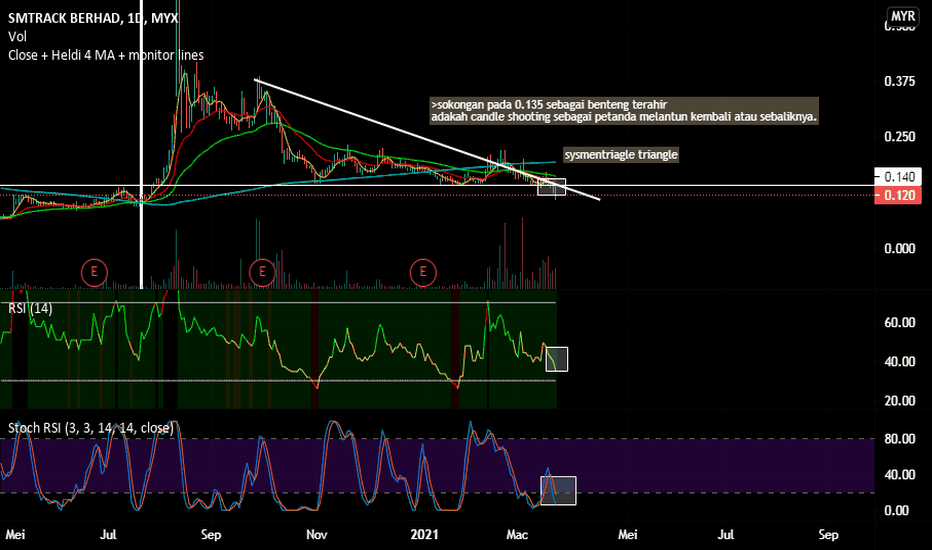This screenshot has height=550, width=932.
Task: Click the 0.140 price label on axis
Action: (x=898, y=177)
